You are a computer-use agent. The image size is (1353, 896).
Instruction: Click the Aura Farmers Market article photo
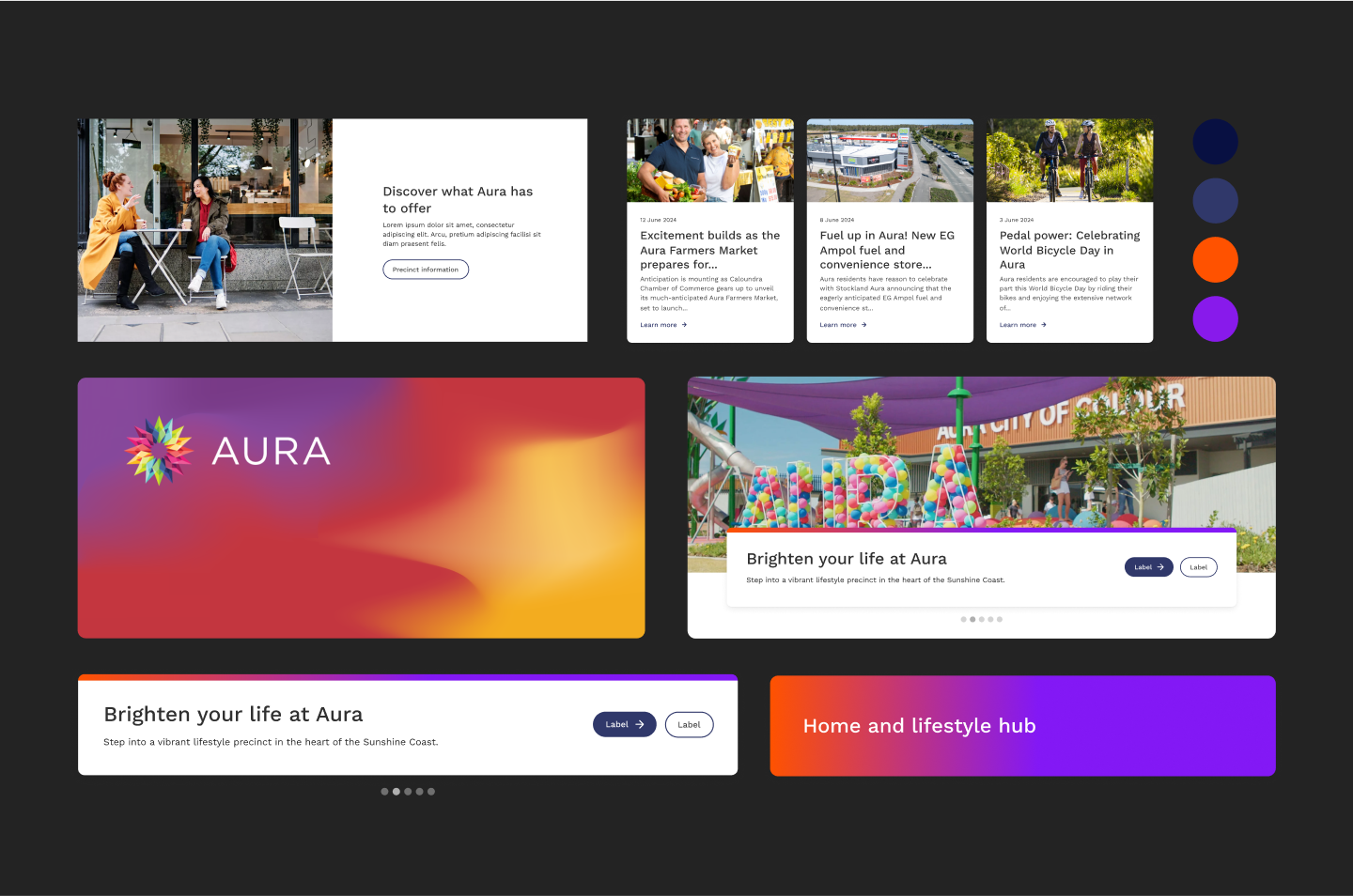(709, 161)
